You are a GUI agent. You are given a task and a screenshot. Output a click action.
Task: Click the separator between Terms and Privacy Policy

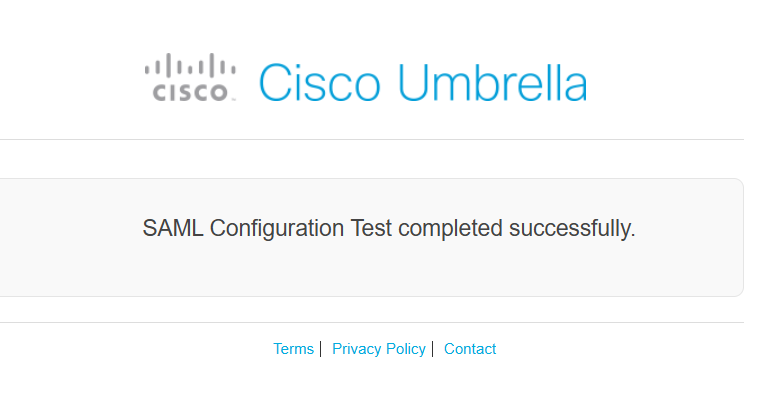point(320,349)
